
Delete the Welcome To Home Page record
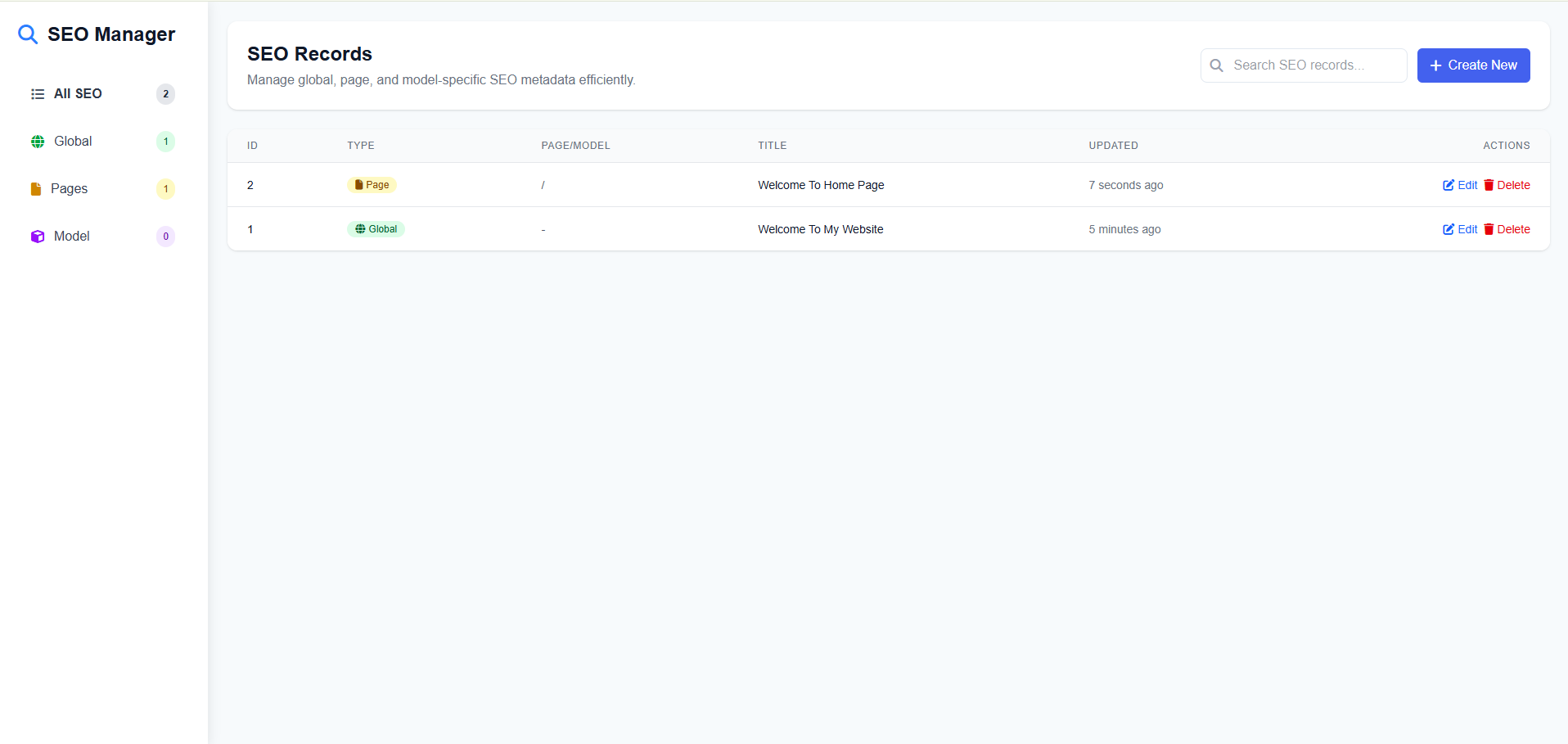tap(1507, 184)
